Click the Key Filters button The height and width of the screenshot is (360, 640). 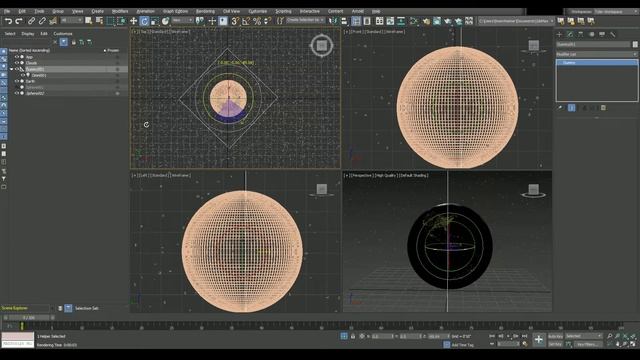tap(588, 344)
